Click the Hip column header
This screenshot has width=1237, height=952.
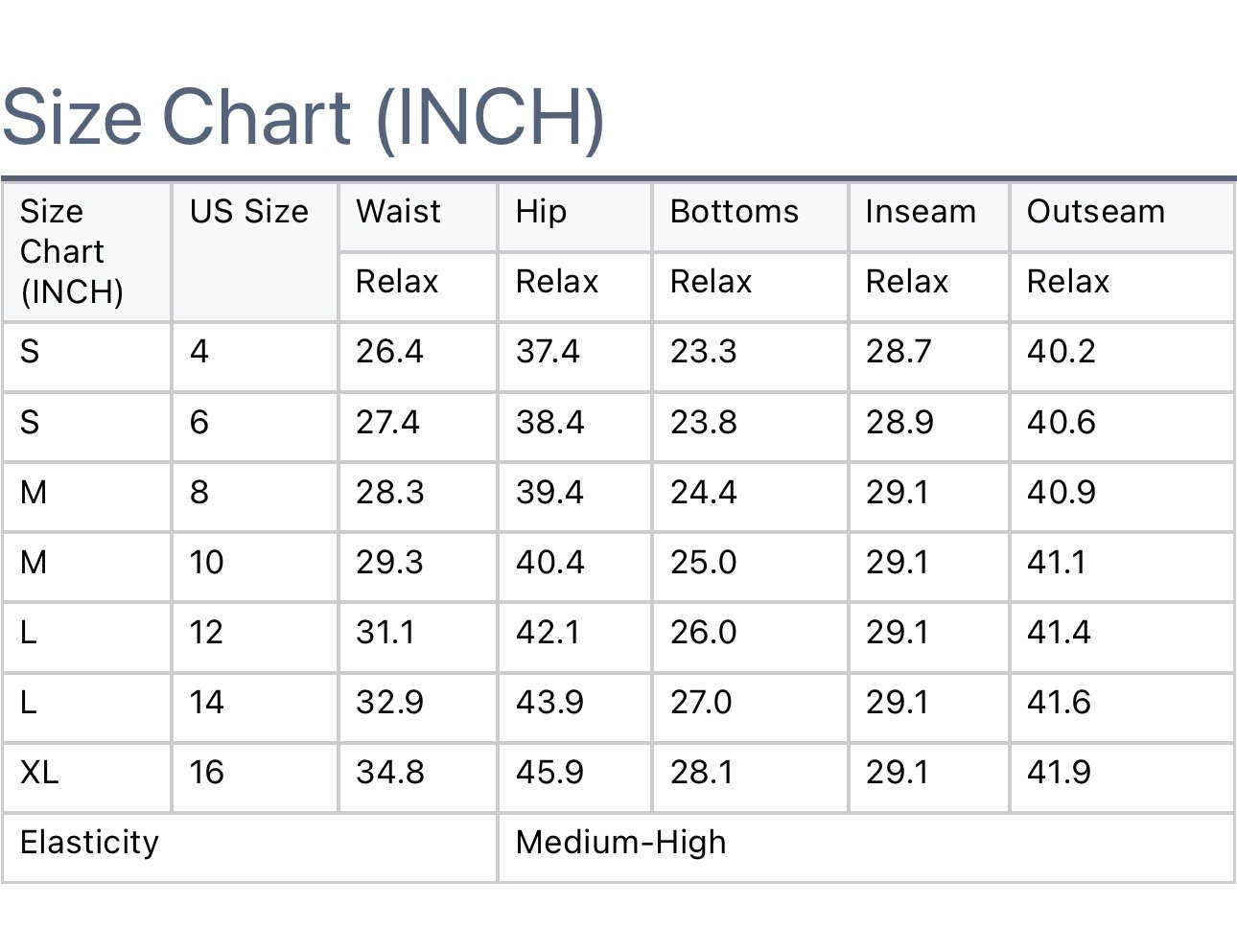(x=541, y=212)
